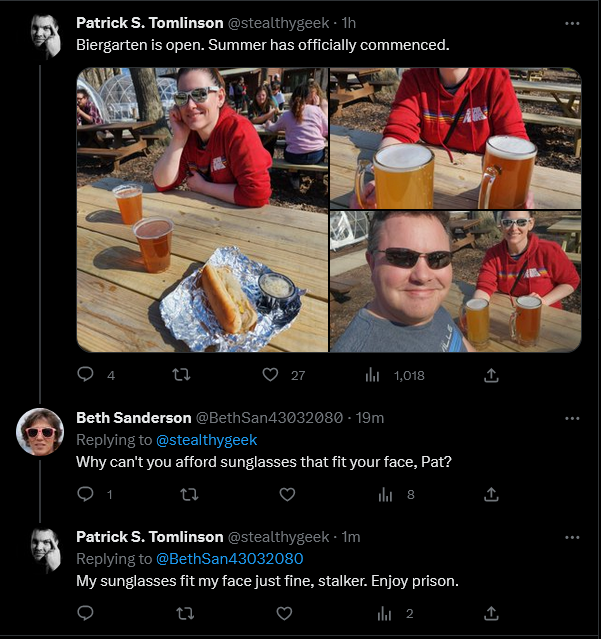This screenshot has width=601, height=639.
Task: Like Beth Sanderson's sunglasses reply
Action: pyautogui.click(x=287, y=494)
